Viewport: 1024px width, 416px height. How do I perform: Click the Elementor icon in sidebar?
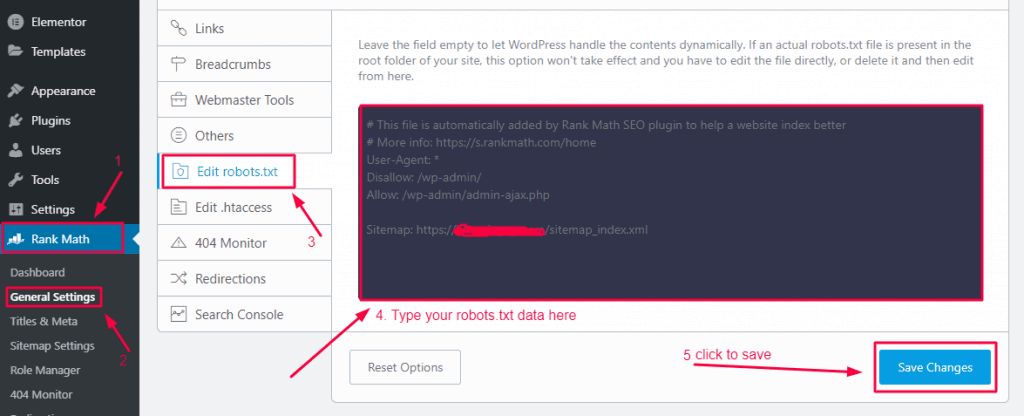pos(16,22)
